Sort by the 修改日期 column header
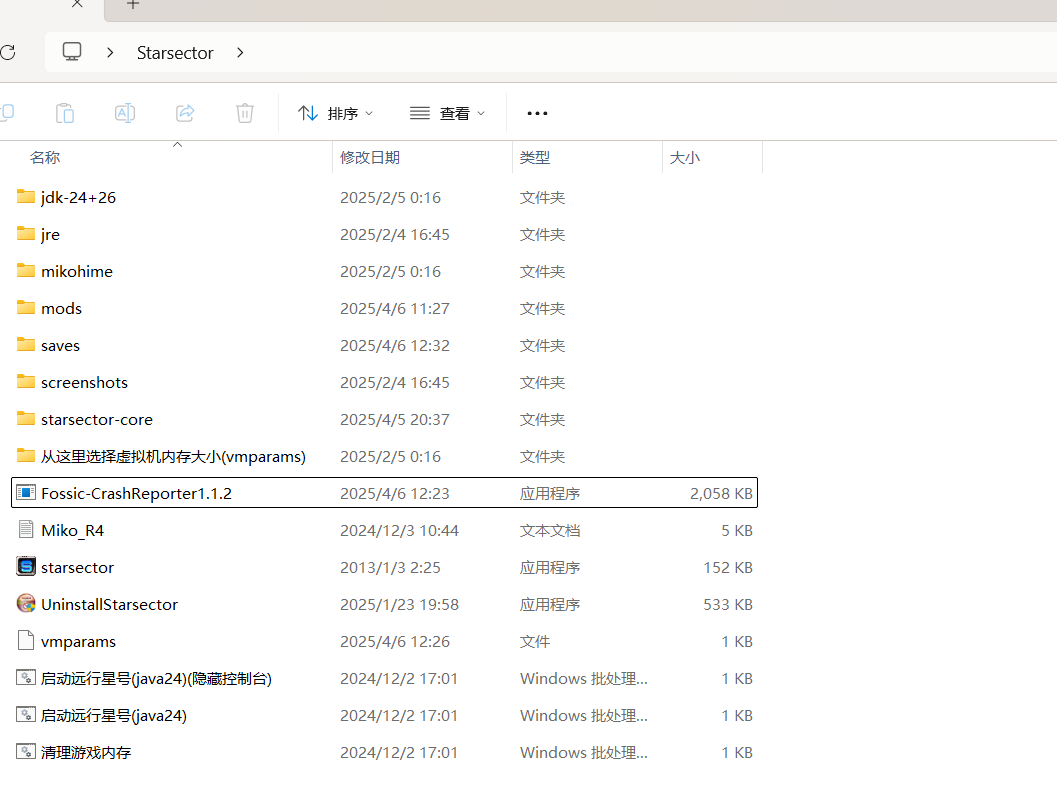Image resolution: width=1057 pixels, height=811 pixels. click(370, 157)
